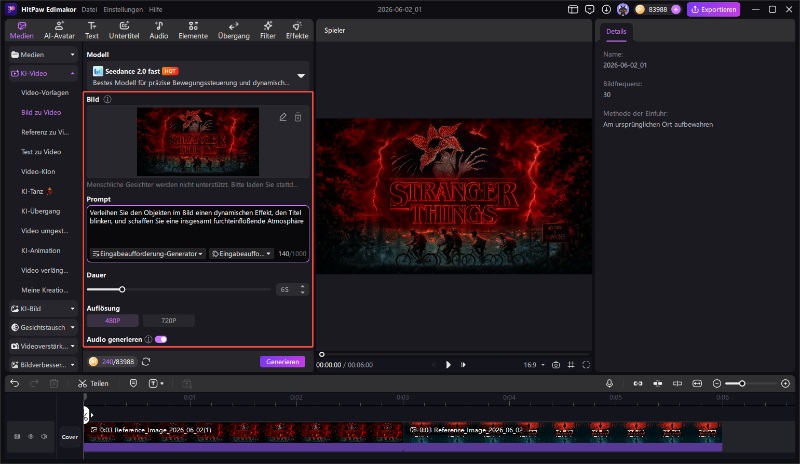Open the Hilfe menu

[156, 9]
